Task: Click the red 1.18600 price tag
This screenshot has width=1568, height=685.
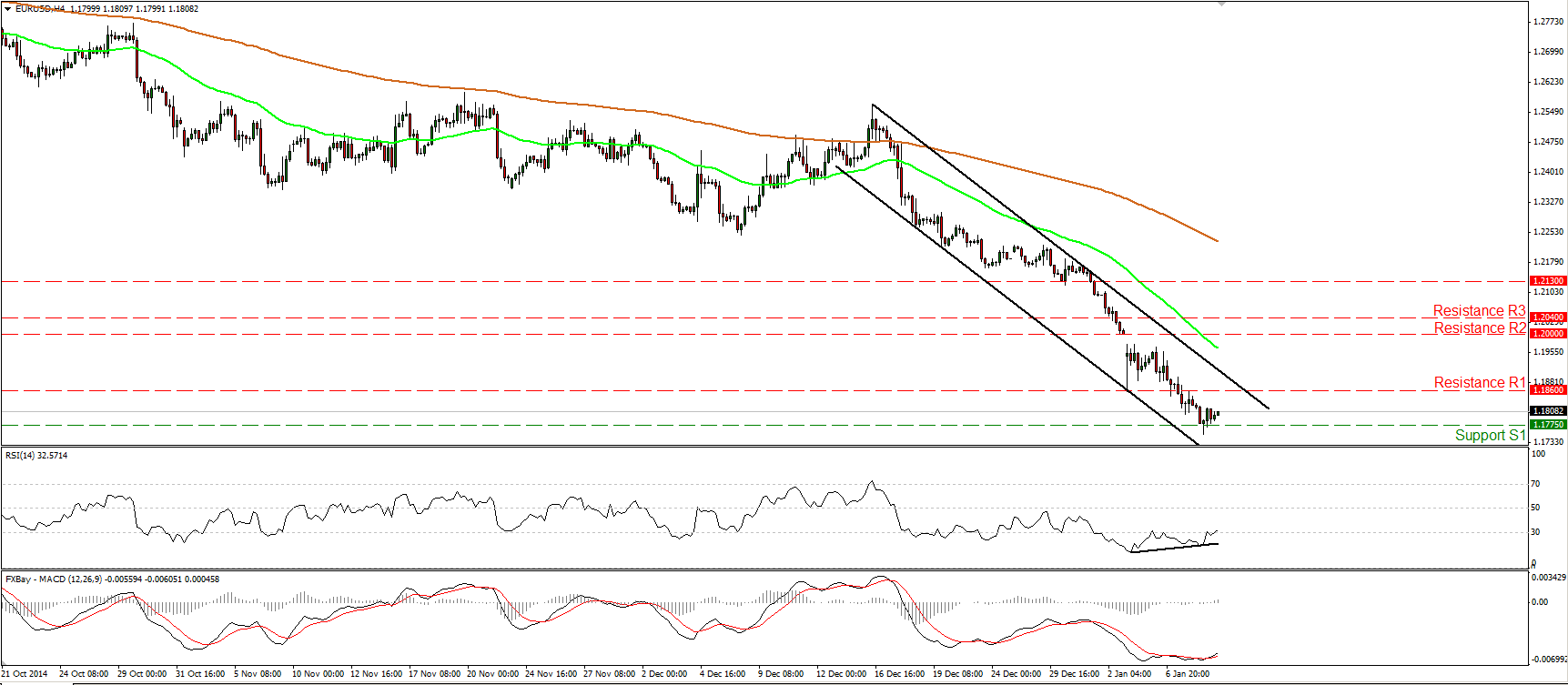Action: pos(1548,390)
